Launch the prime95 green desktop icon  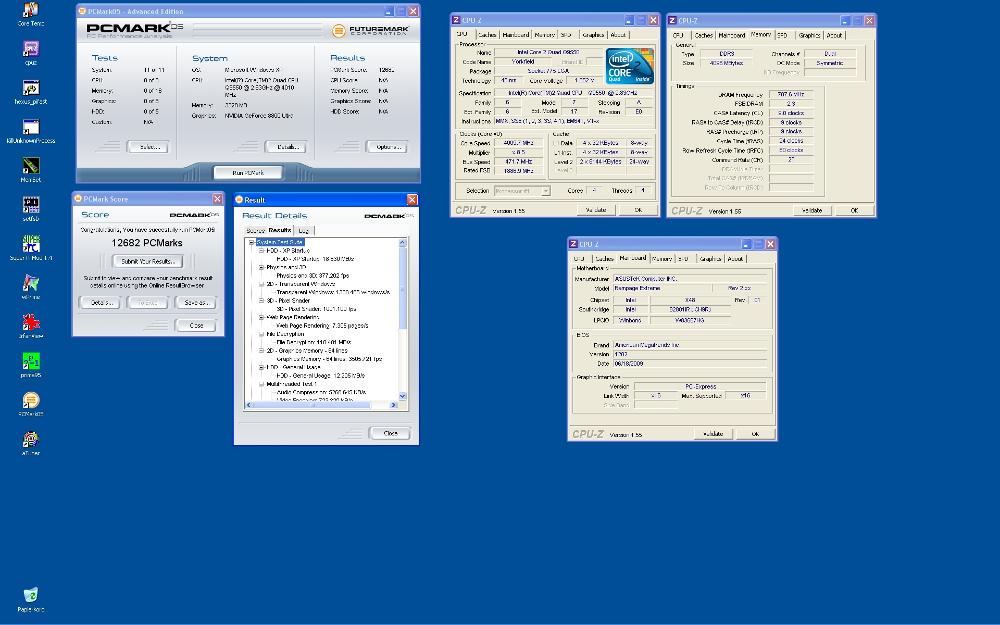pos(31,361)
